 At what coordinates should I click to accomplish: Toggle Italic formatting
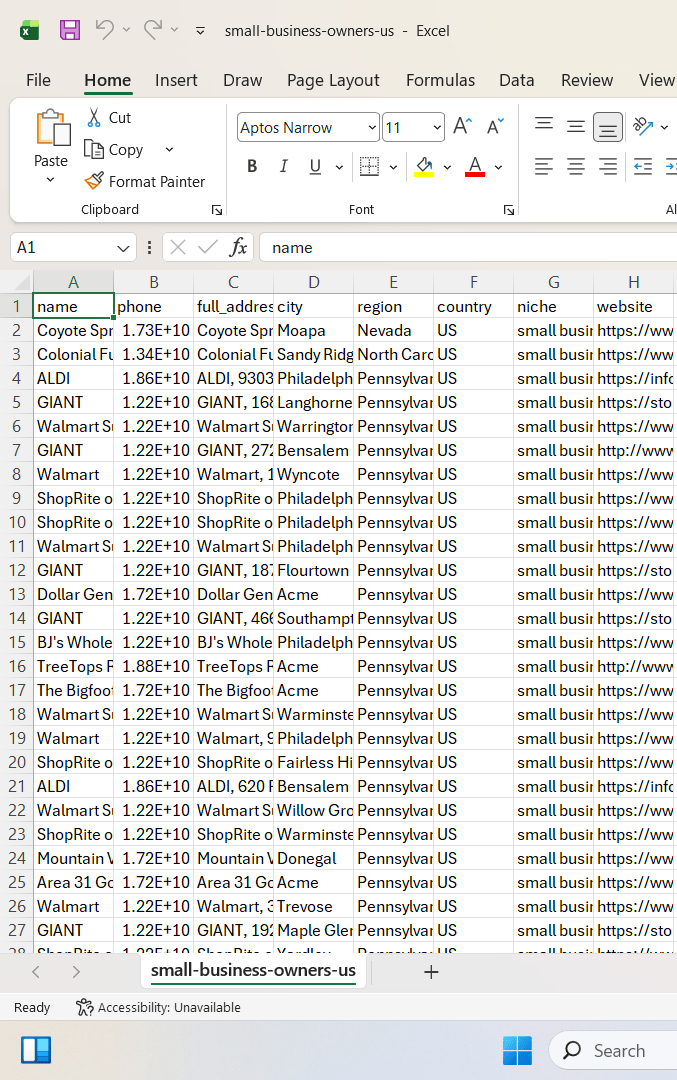click(284, 167)
